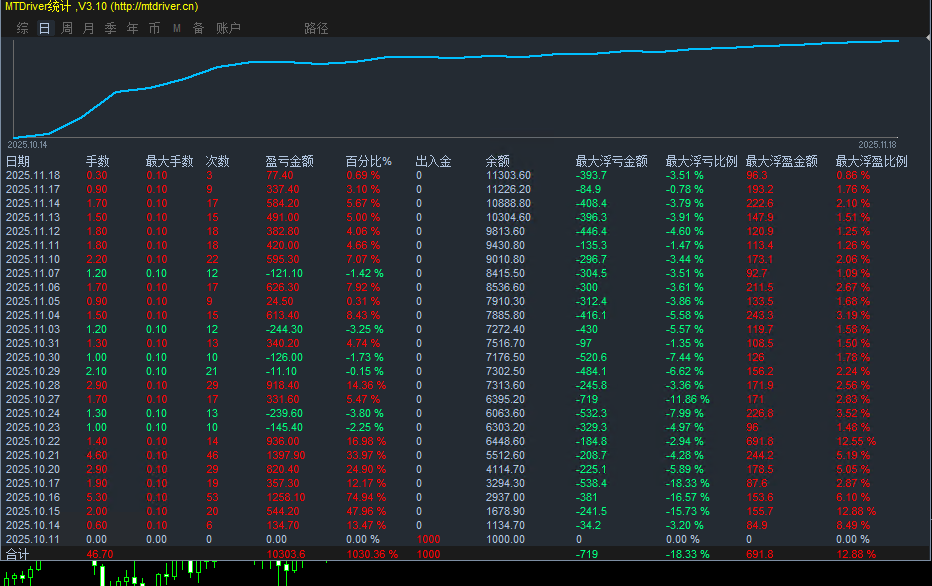Open the 周 weekly tab
The width and height of the screenshot is (932, 586).
tap(67, 28)
